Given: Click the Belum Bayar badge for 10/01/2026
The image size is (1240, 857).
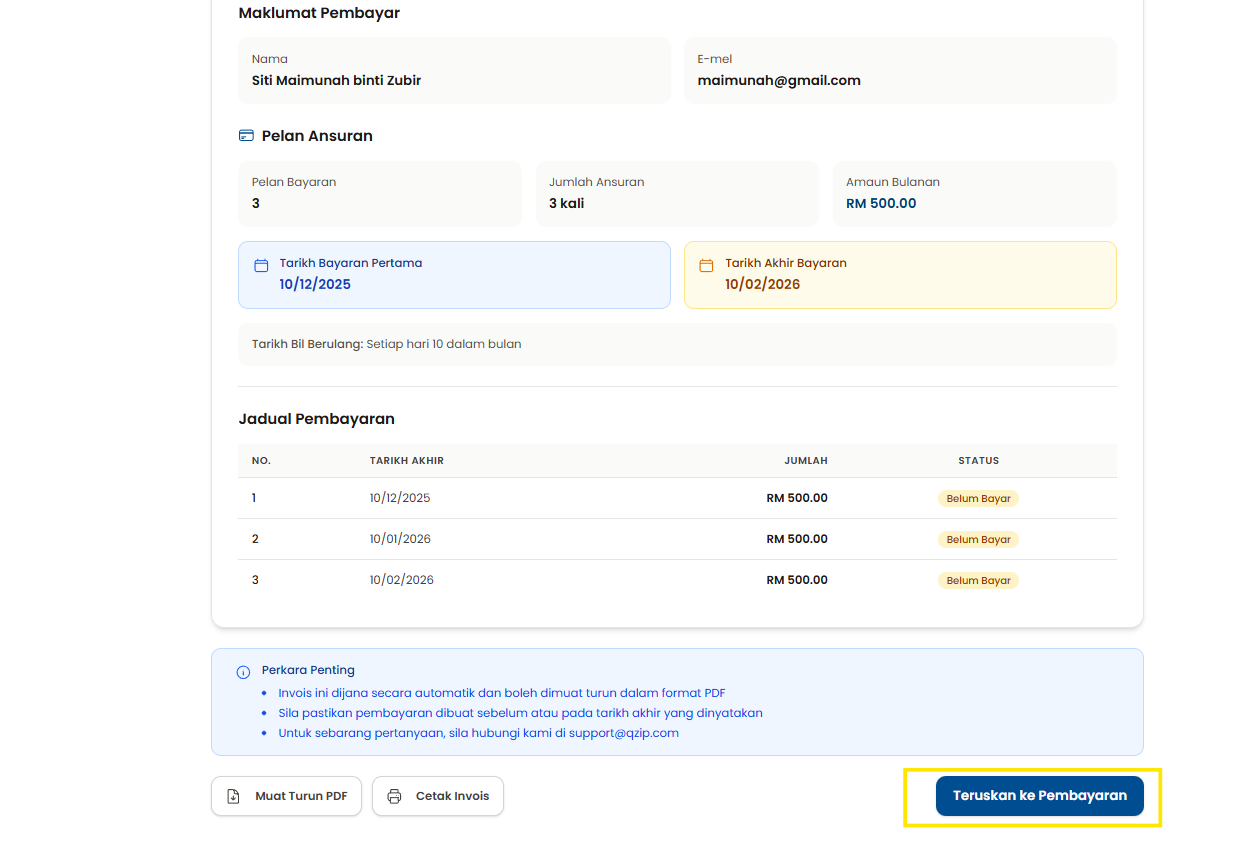Looking at the screenshot, I should point(978,539).
